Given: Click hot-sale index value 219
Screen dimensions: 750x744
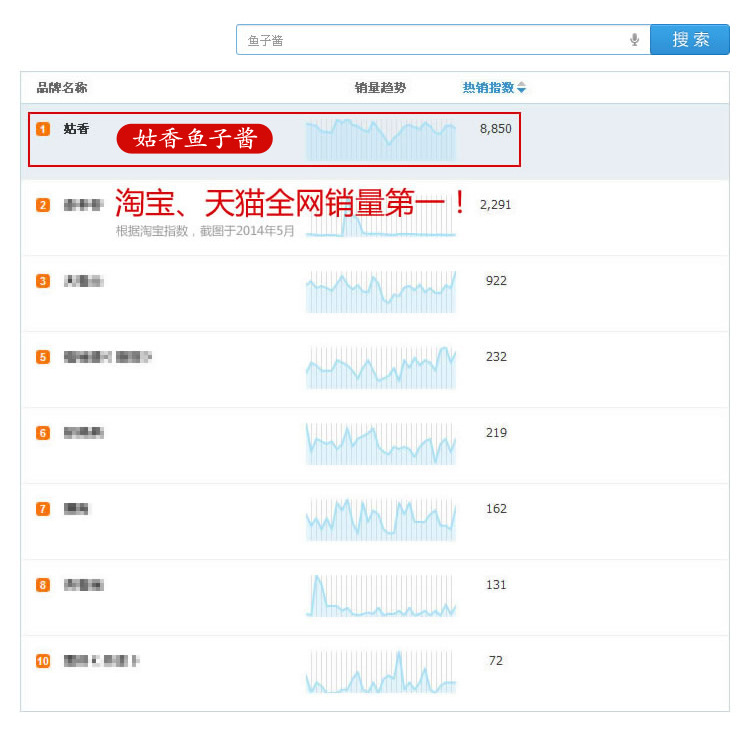Looking at the screenshot, I should click(496, 433).
